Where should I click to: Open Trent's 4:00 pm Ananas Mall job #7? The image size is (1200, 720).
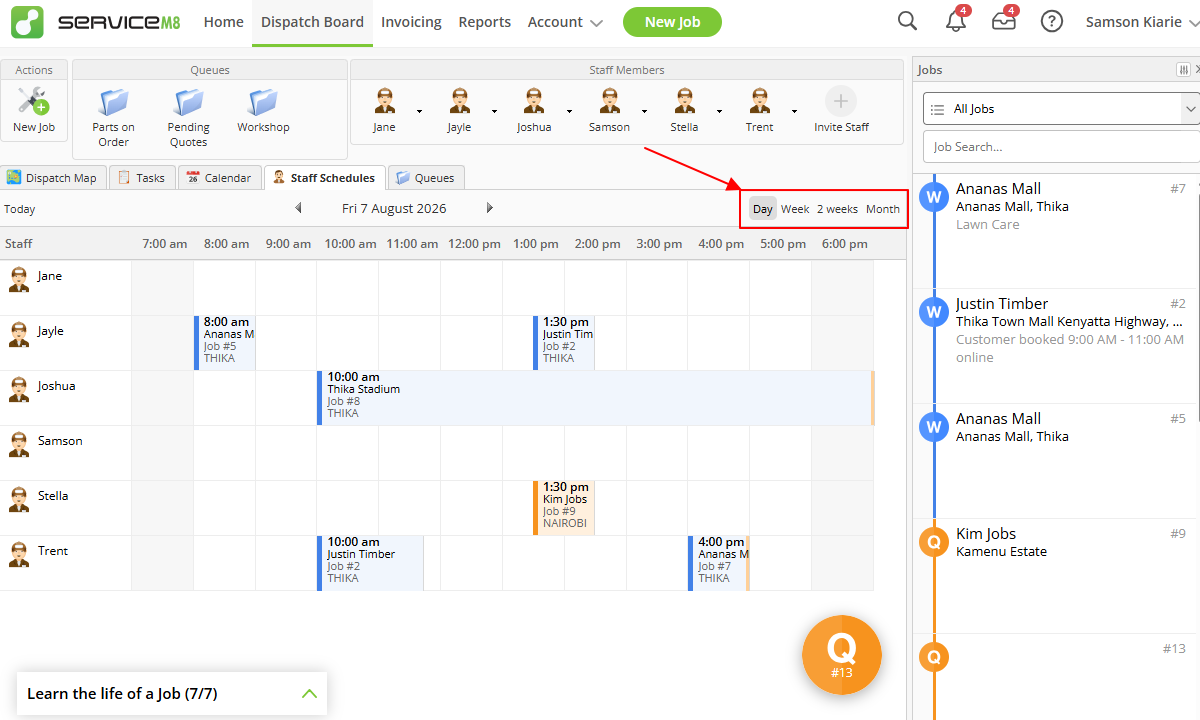tap(719, 563)
